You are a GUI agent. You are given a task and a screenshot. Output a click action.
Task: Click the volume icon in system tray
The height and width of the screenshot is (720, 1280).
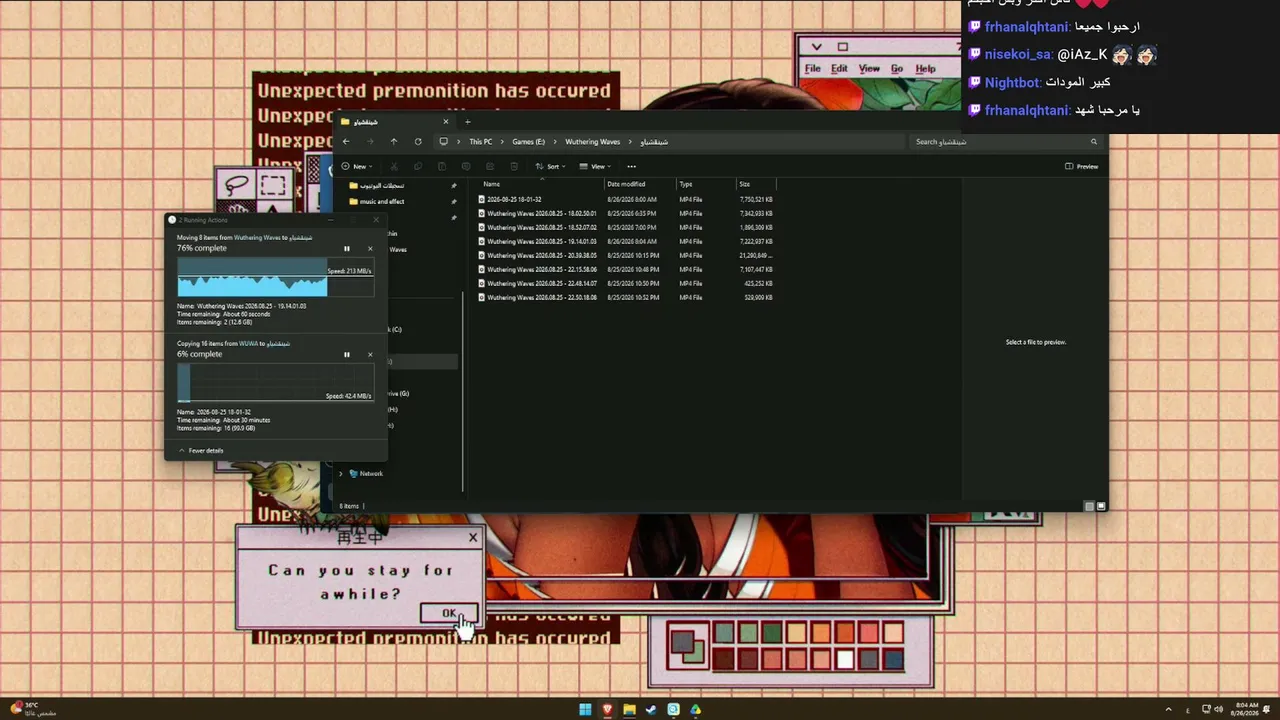click(1218, 710)
